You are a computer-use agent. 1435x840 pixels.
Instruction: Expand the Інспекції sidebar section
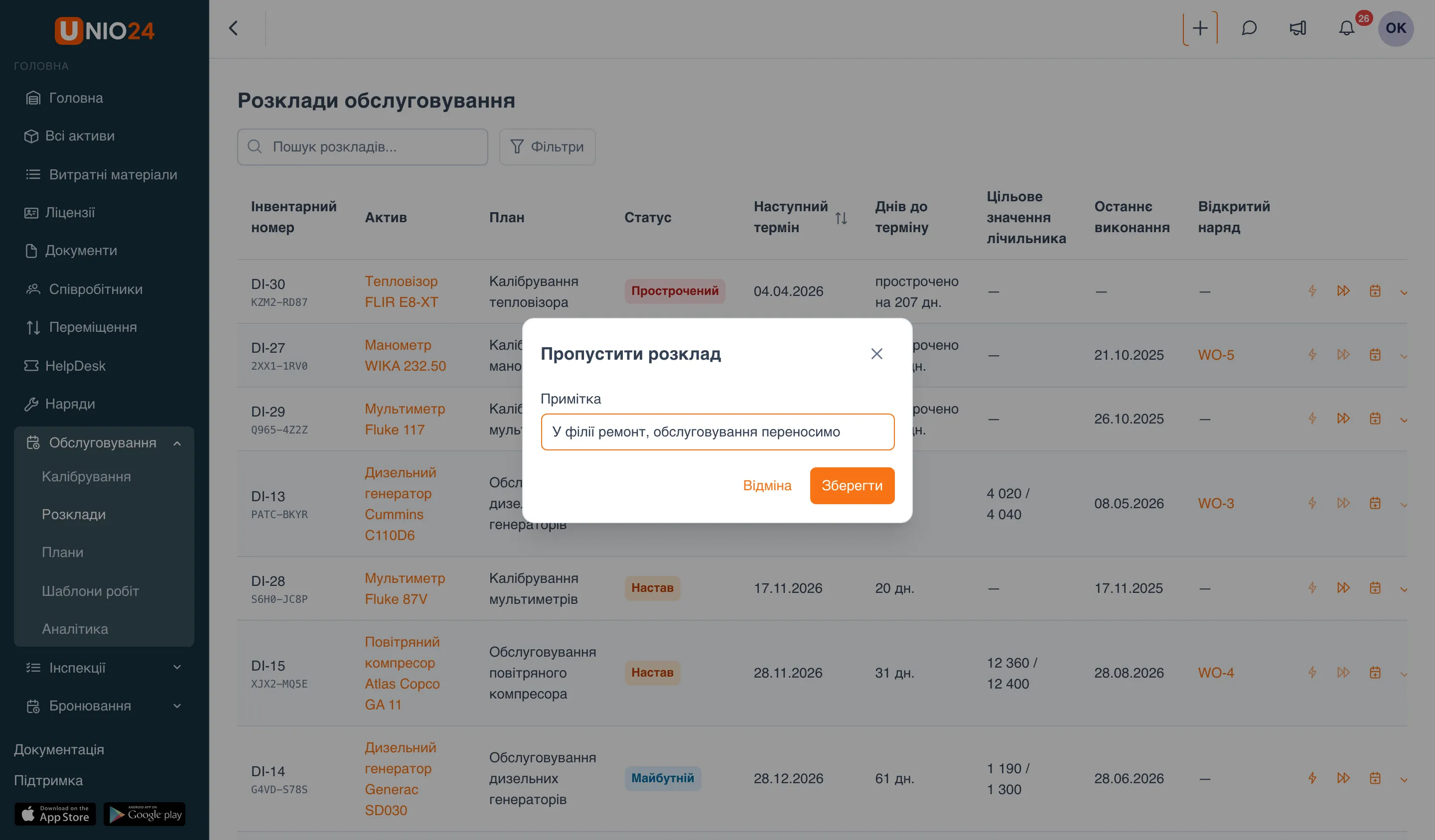[x=177, y=668]
